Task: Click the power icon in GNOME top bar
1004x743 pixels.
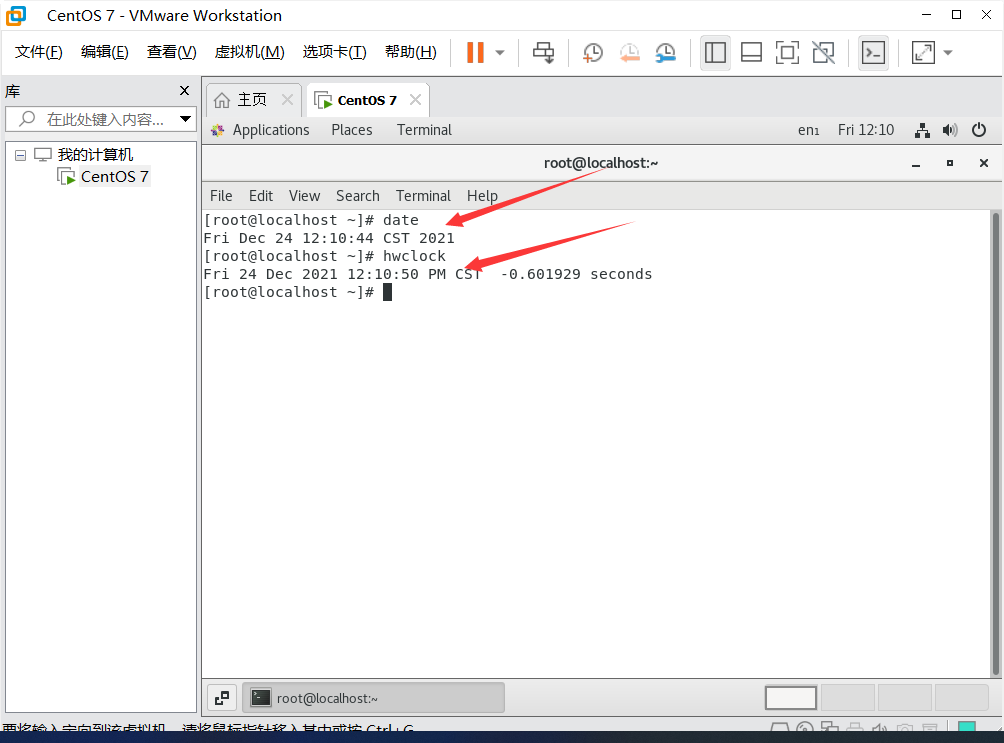Action: coord(978,130)
